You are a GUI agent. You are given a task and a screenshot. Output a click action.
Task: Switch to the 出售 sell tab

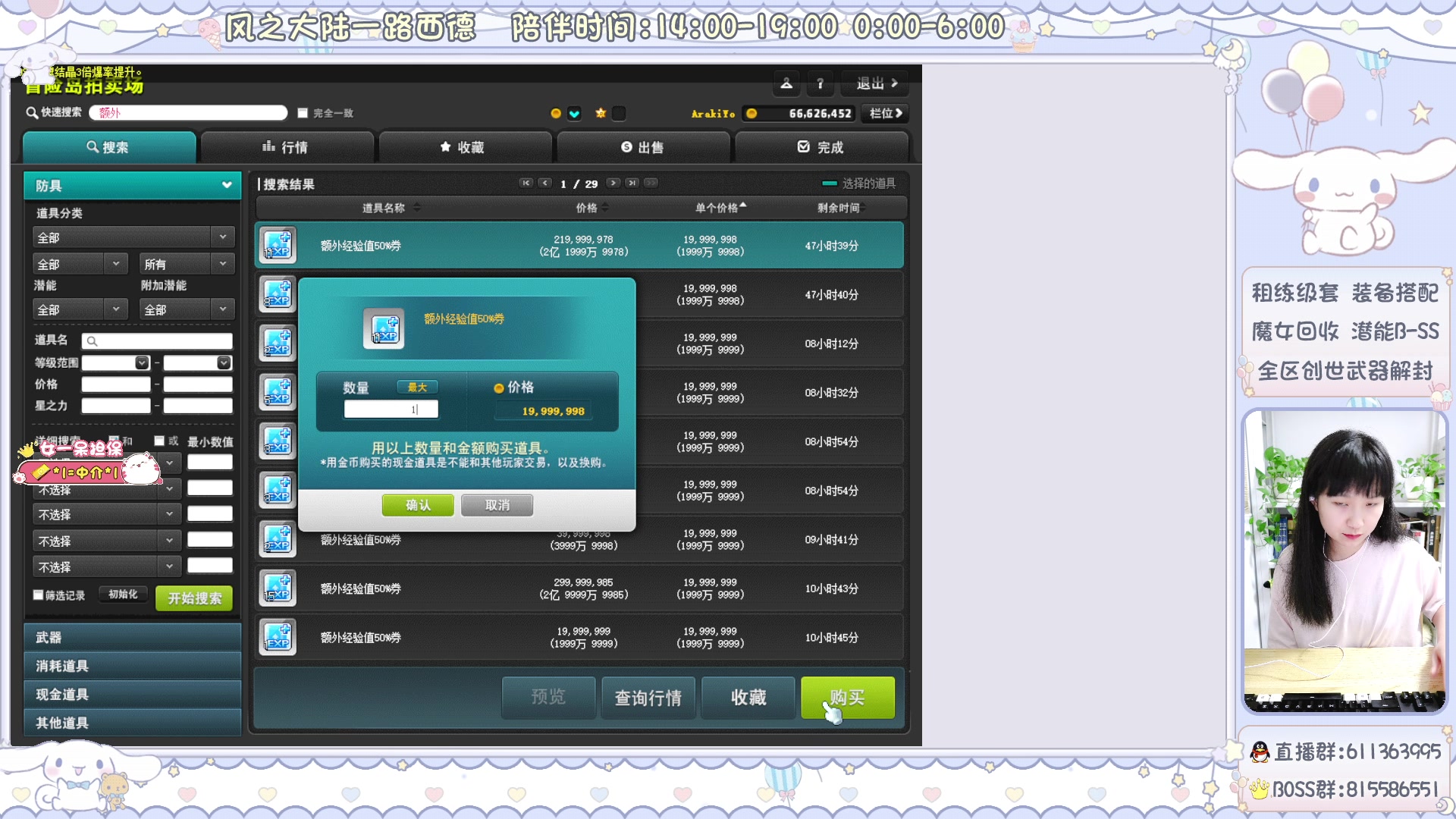[x=643, y=147]
